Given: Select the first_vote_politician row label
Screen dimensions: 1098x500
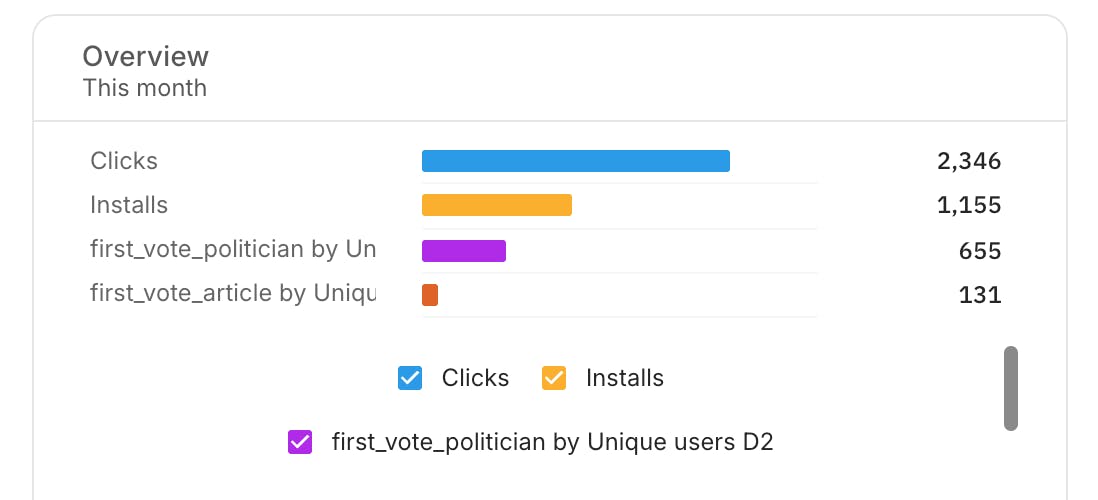Looking at the screenshot, I should [233, 249].
